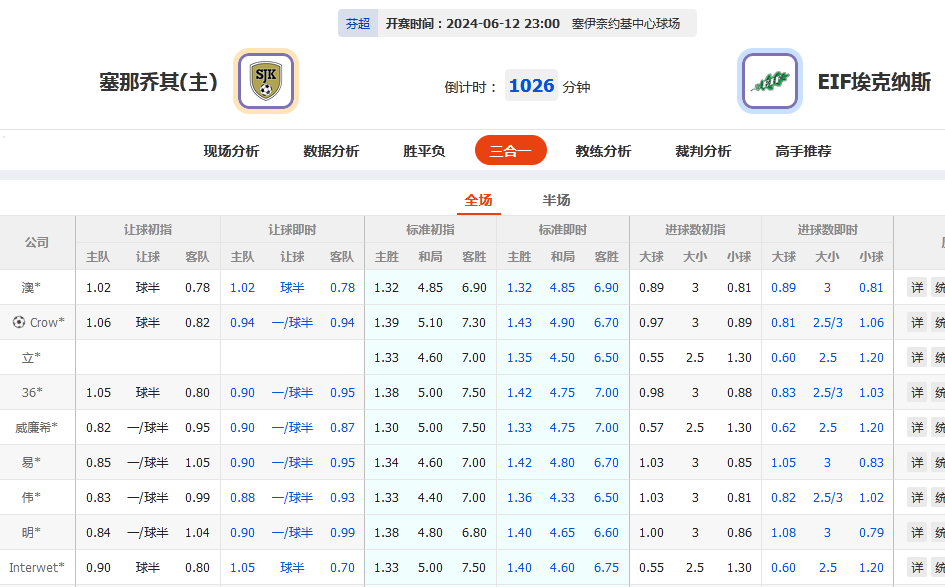Screen dimensions: 945x587
Task: Open the 高手推荐 section
Action: point(800,150)
